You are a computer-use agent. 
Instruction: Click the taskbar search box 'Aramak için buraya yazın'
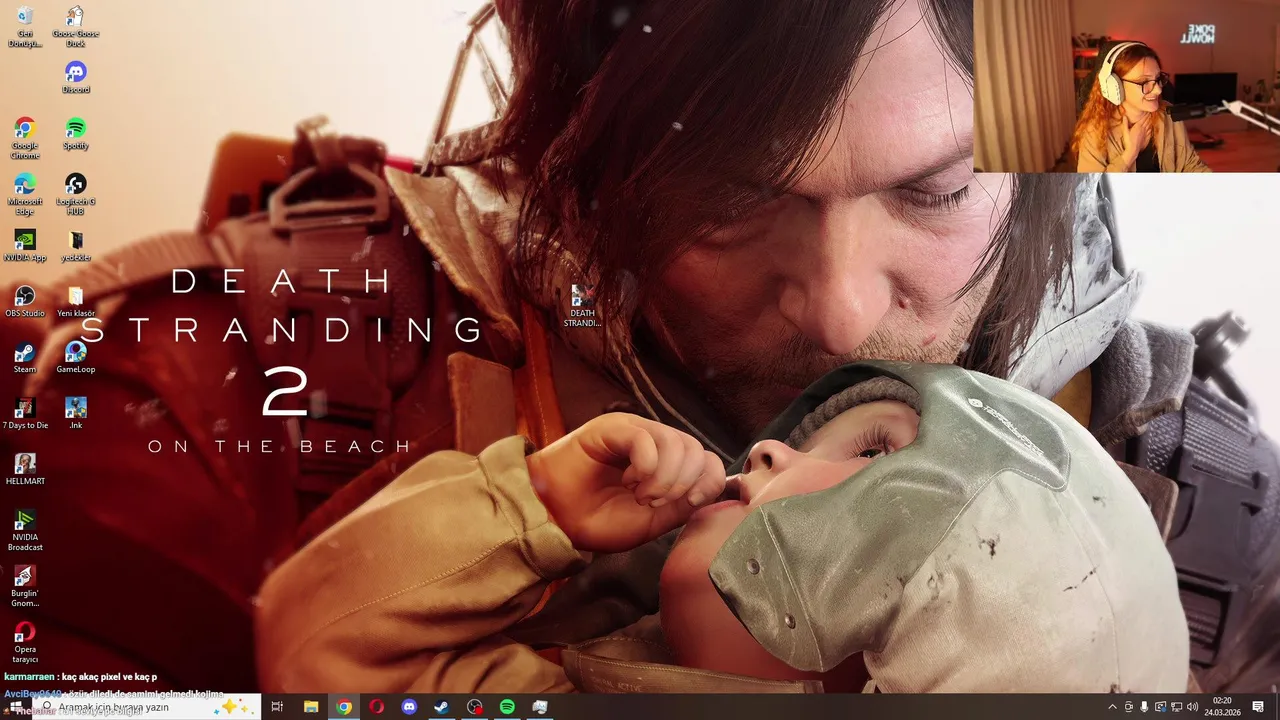point(146,707)
